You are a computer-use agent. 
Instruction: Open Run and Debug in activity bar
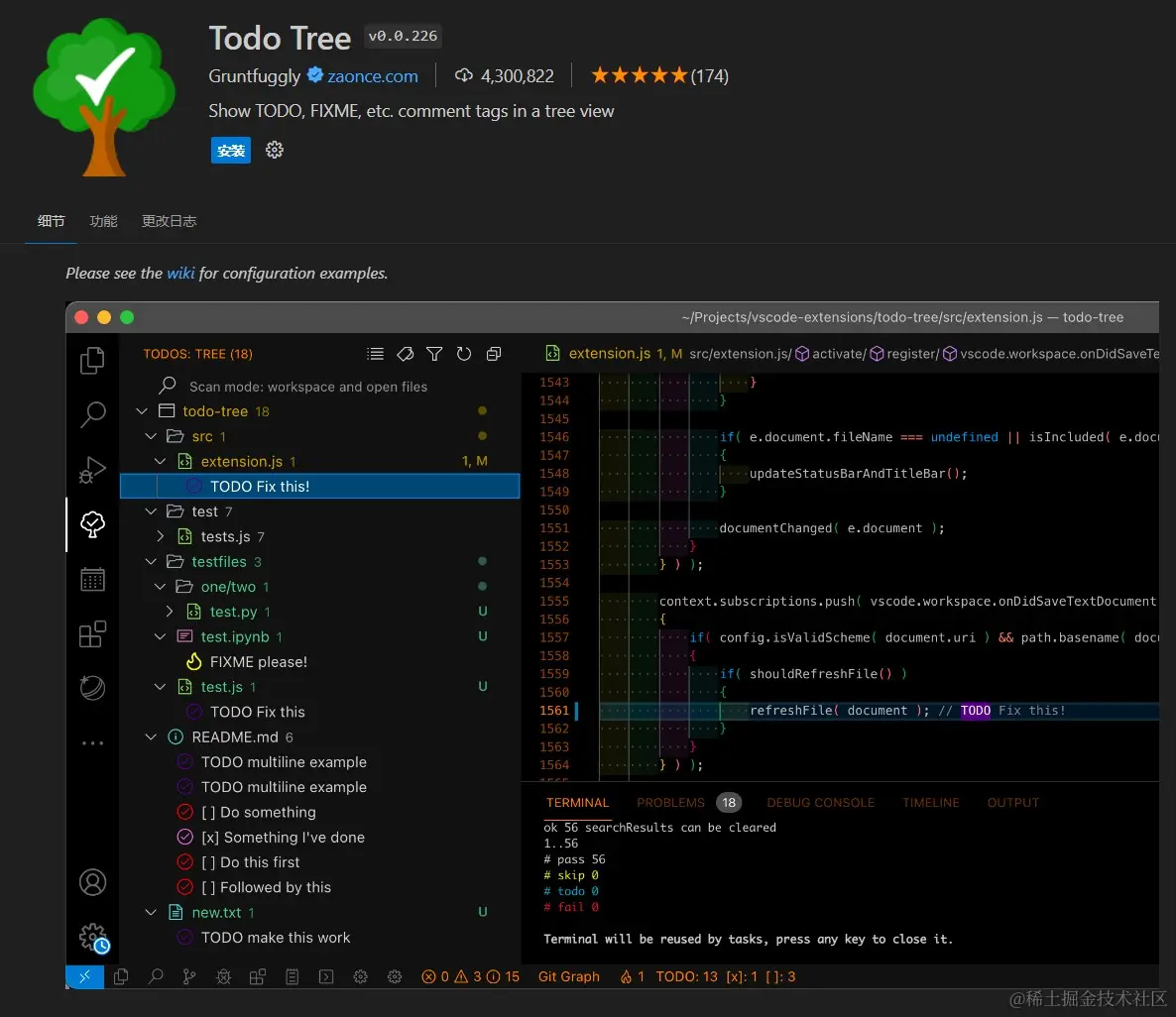92,470
